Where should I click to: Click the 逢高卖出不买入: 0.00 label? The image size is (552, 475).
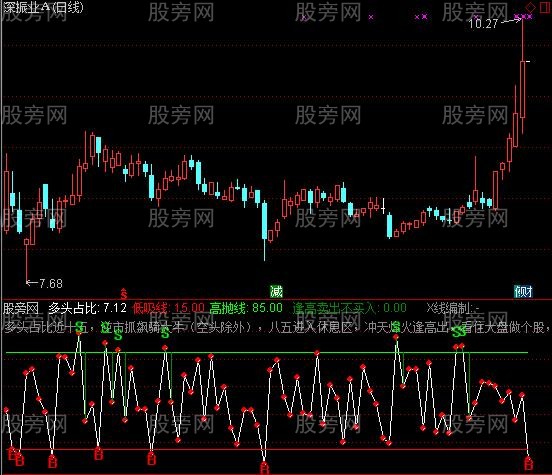click(350, 308)
